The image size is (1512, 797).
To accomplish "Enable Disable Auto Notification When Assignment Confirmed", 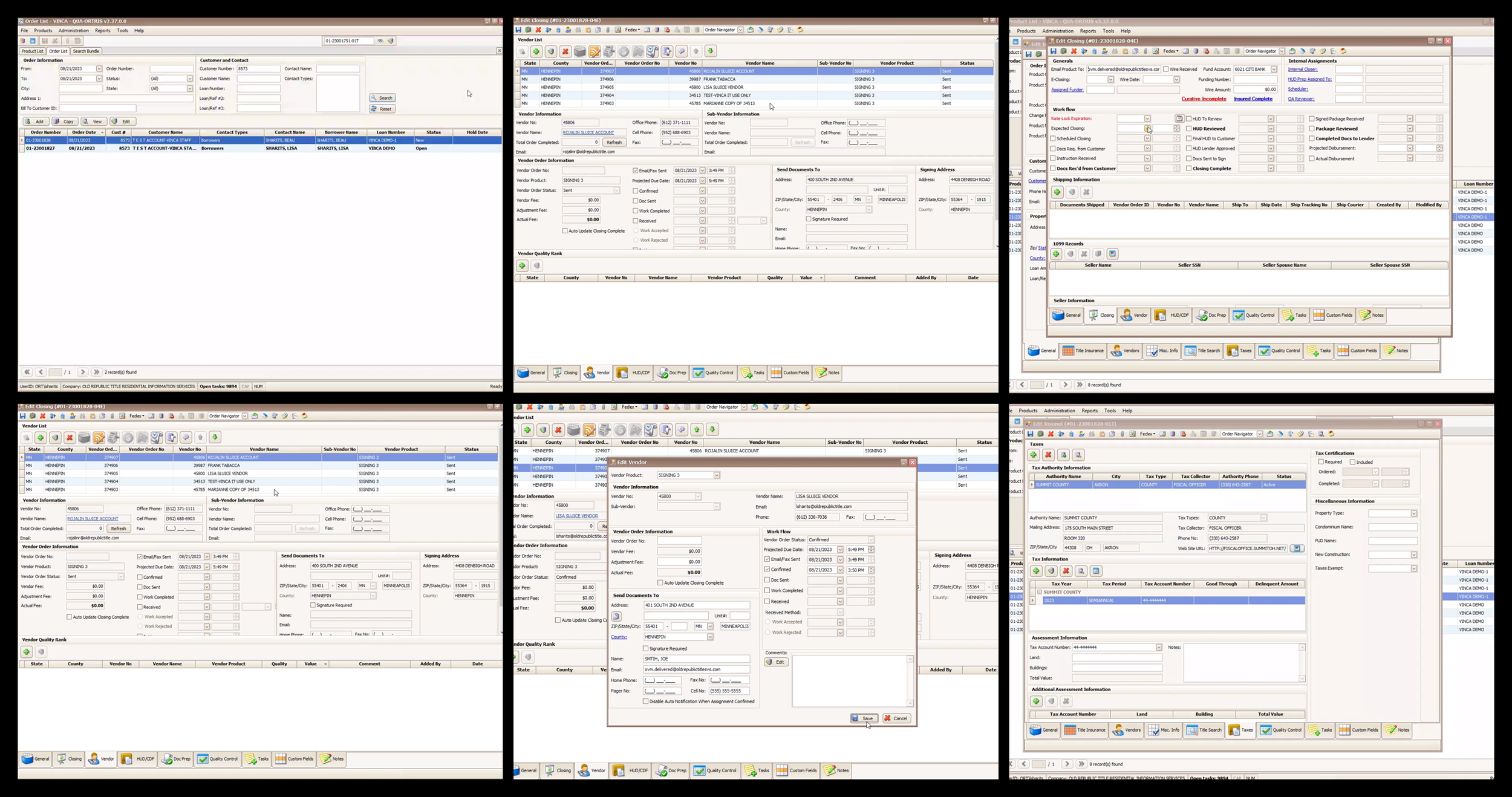I will point(645,701).
